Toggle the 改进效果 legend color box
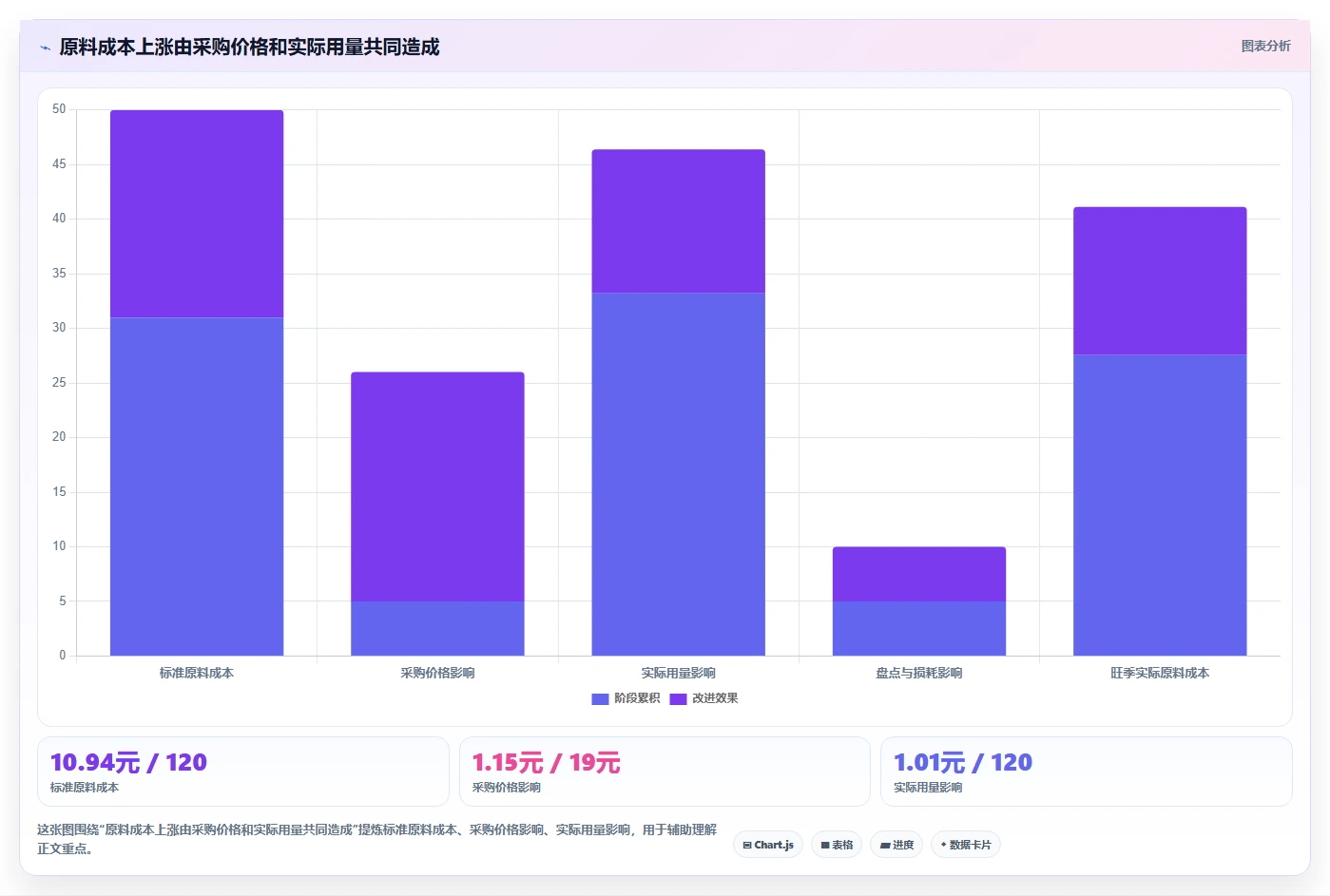Screen dimensions: 1330x896 (678, 698)
